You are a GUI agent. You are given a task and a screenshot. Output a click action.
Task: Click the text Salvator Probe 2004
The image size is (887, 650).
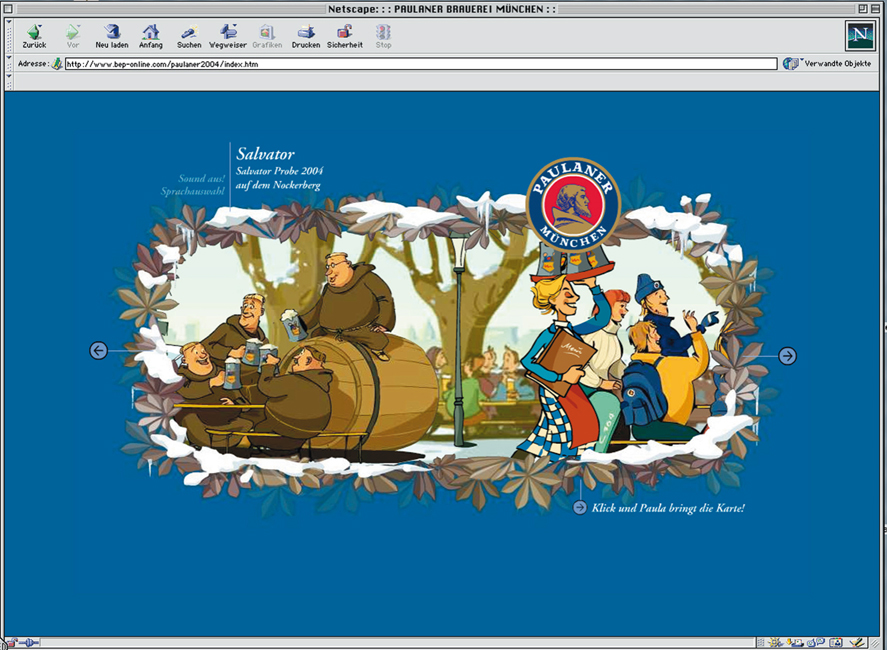click(279, 171)
